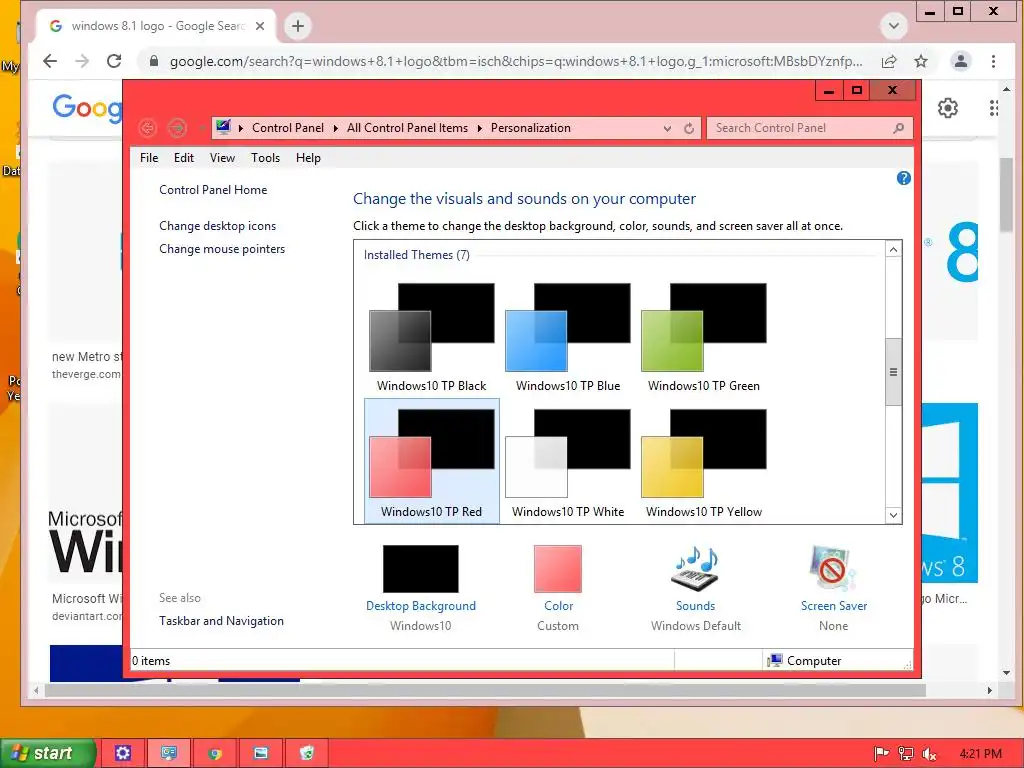Expand the arrow after Control Panel breadcrumb

coord(336,128)
